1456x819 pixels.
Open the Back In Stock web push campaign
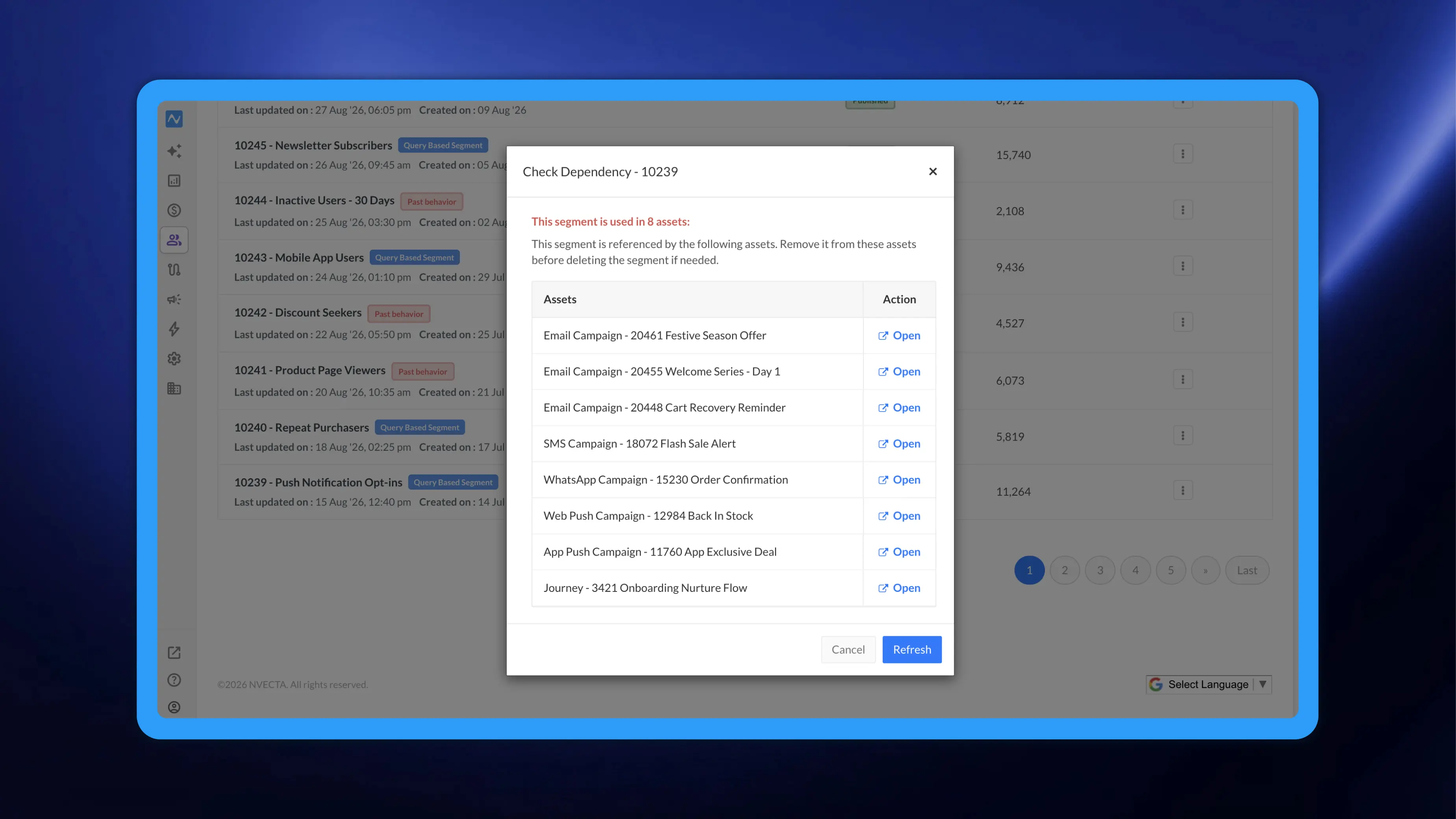[x=899, y=516]
